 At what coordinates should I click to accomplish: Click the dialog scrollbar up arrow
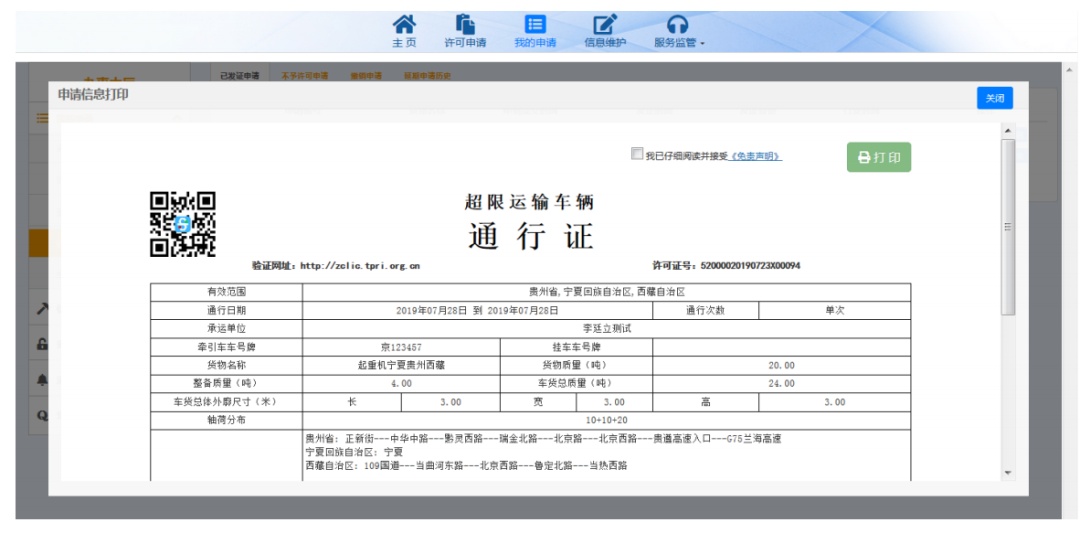[1007, 131]
